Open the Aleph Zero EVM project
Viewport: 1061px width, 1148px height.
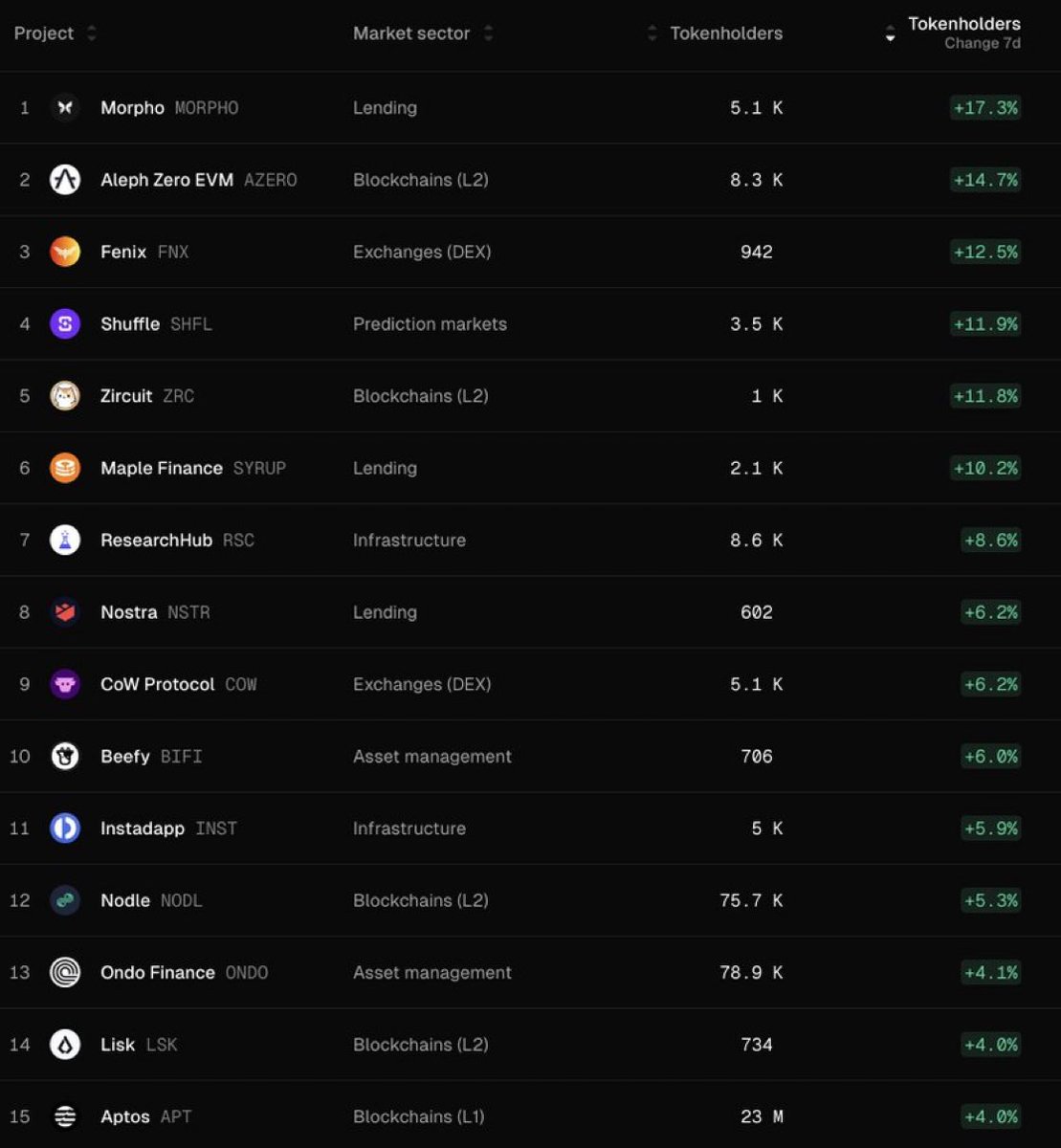166,180
